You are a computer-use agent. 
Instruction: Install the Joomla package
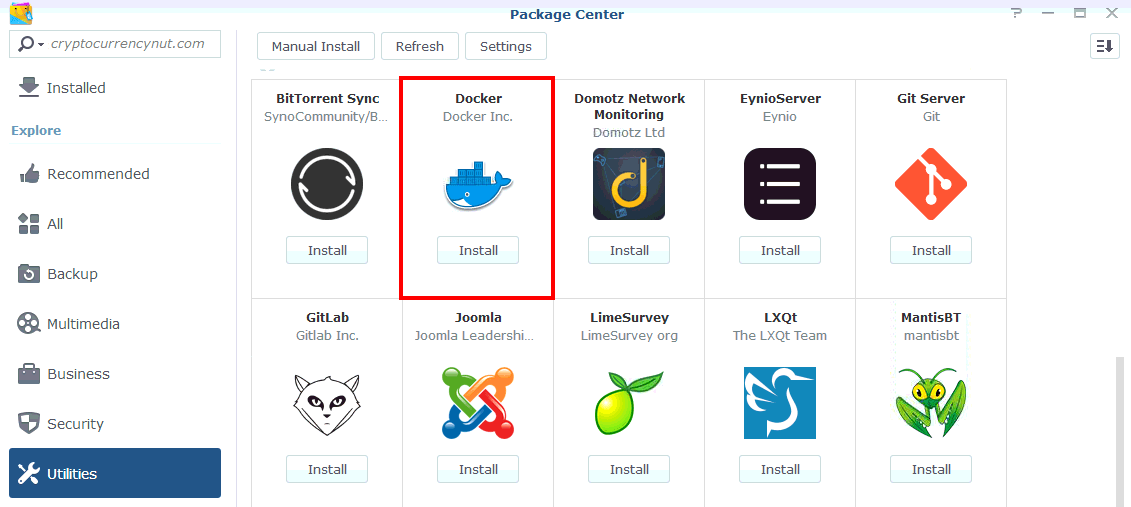478,469
